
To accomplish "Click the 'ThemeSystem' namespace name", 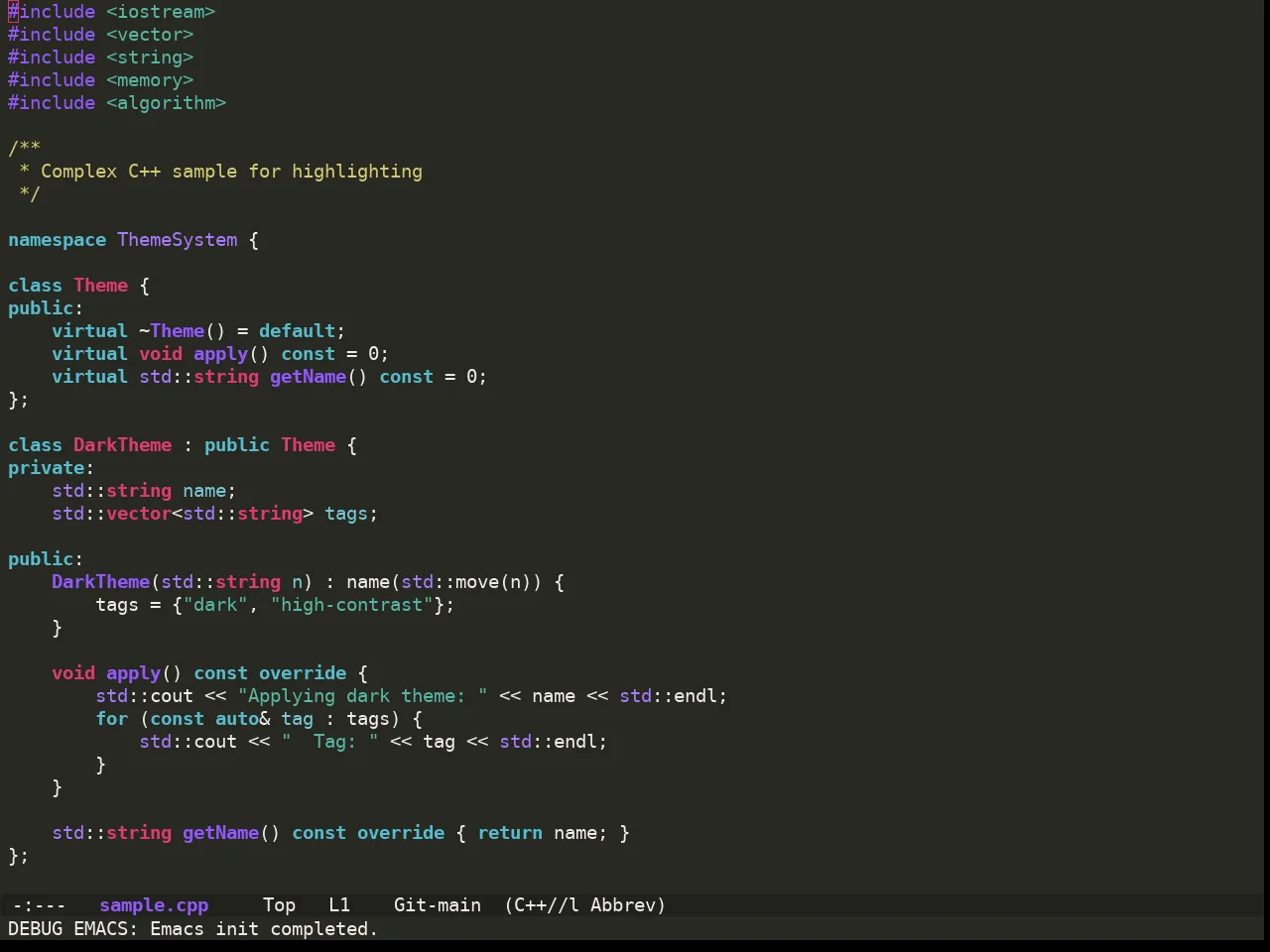I will pyautogui.click(x=178, y=240).
